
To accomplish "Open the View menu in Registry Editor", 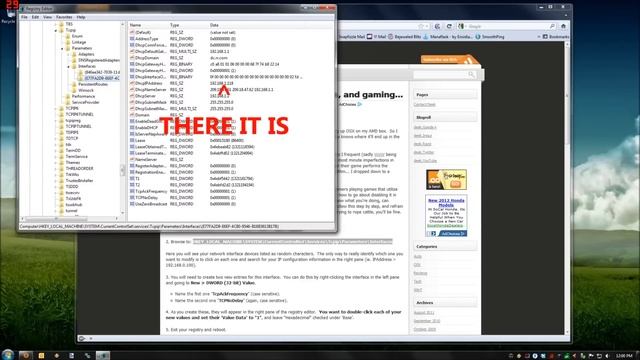I will point(47,17).
